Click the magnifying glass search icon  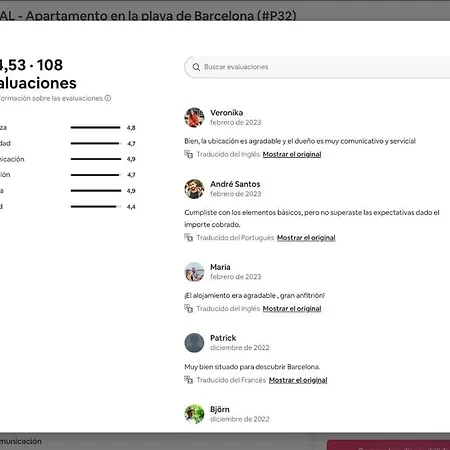(x=196, y=67)
